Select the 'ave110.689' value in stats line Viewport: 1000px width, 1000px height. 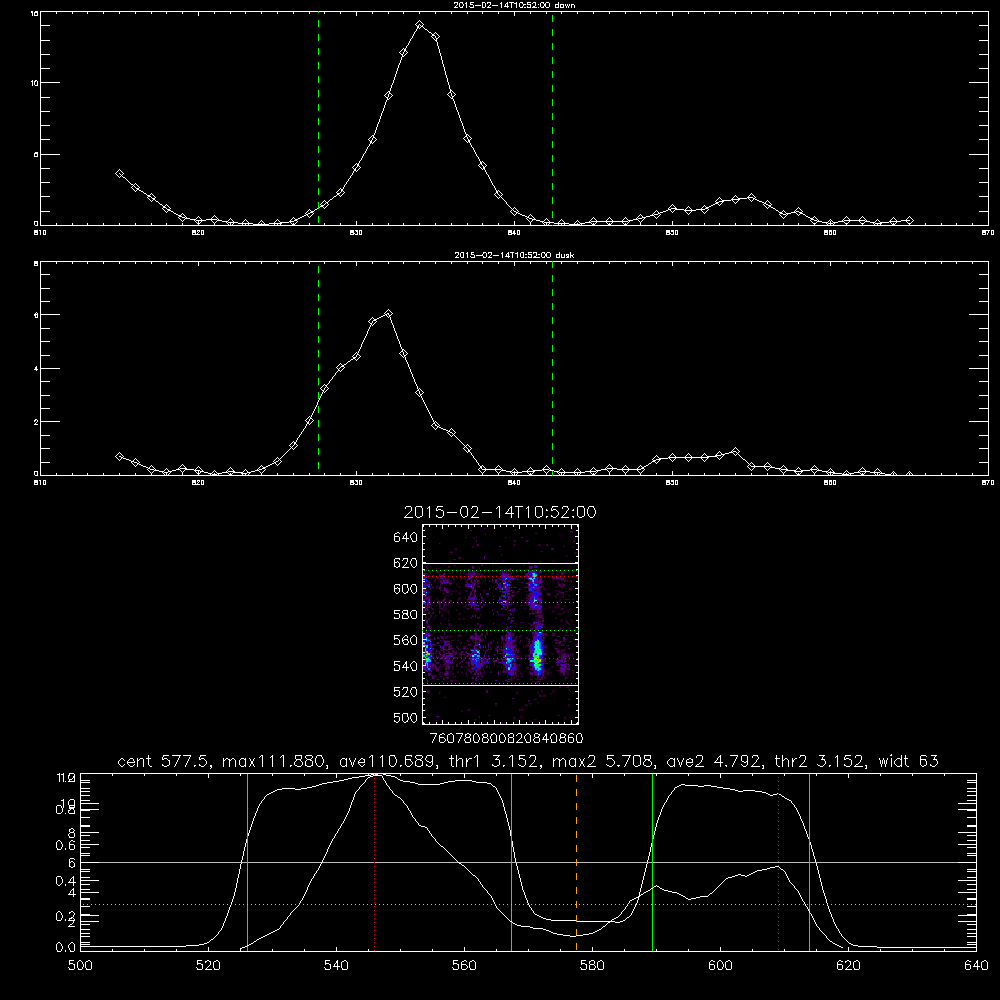(x=386, y=761)
